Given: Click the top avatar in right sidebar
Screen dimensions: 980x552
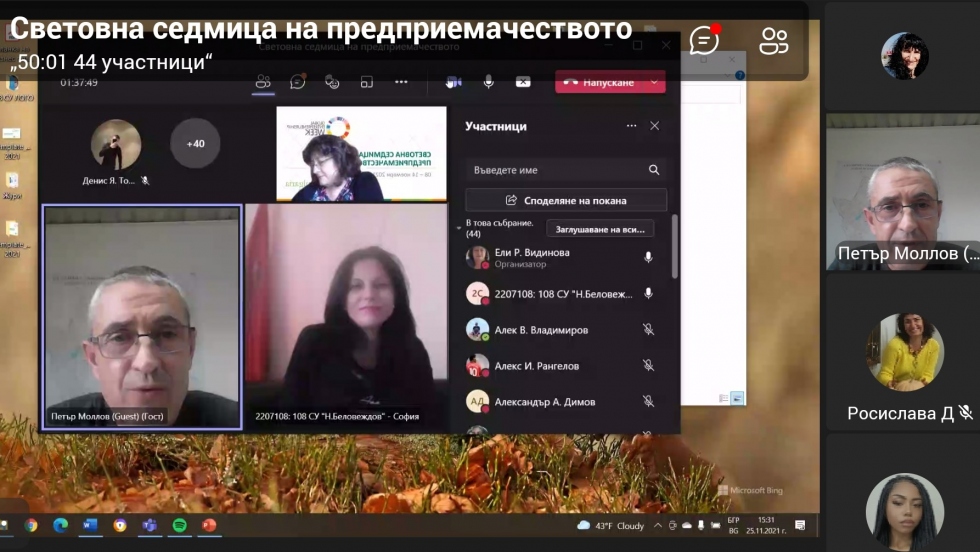Looking at the screenshot, I should pyautogui.click(x=905, y=56).
